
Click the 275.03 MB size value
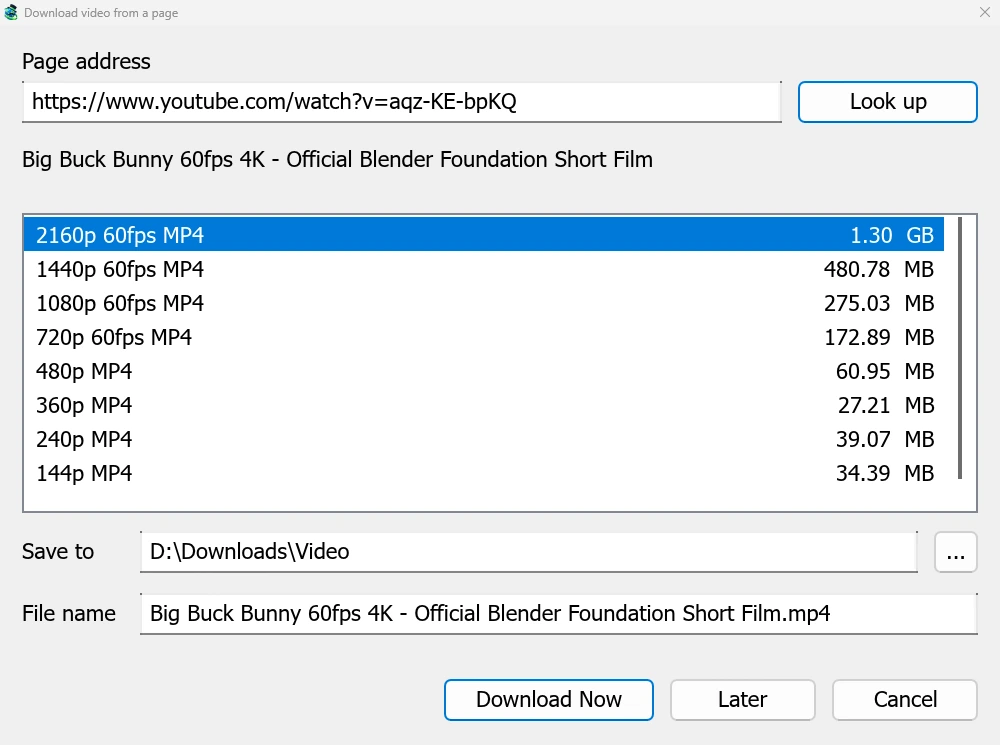point(878,303)
